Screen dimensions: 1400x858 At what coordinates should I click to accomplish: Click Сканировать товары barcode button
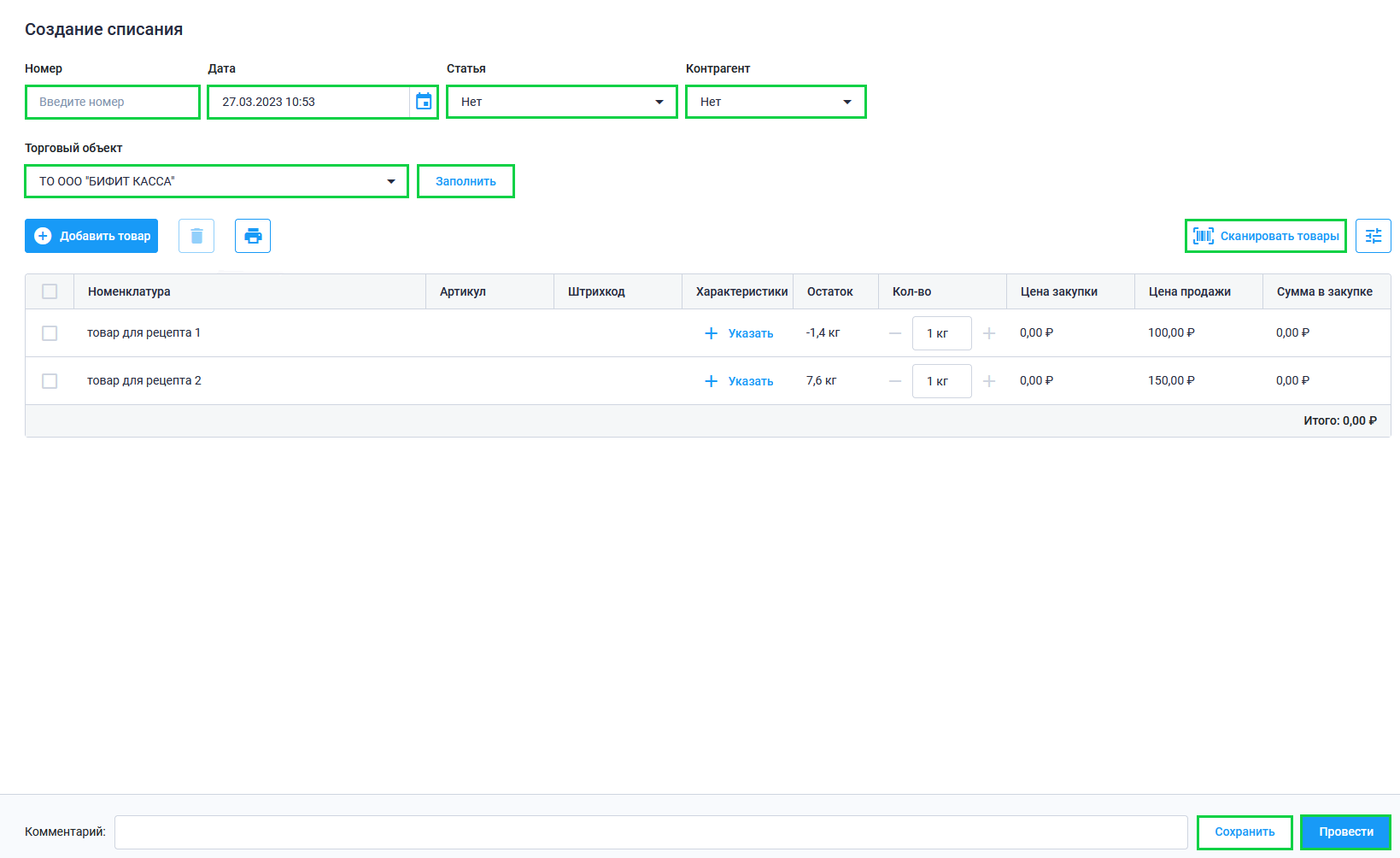(x=1265, y=236)
